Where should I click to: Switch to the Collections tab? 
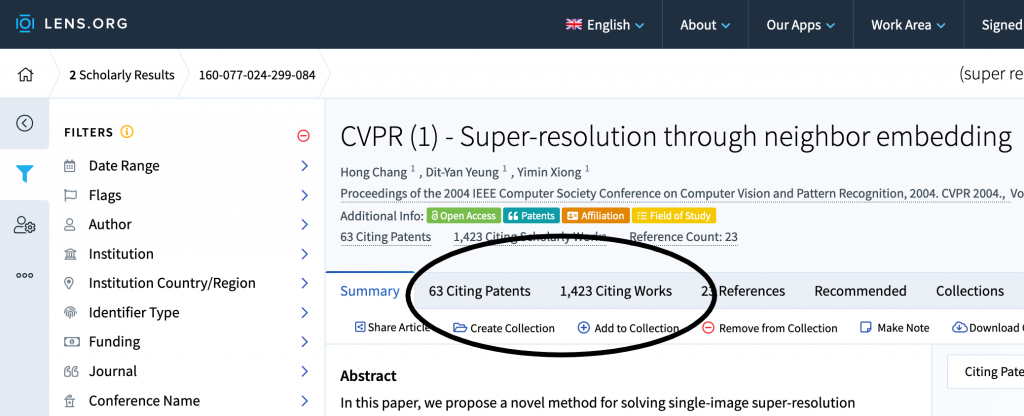969,291
